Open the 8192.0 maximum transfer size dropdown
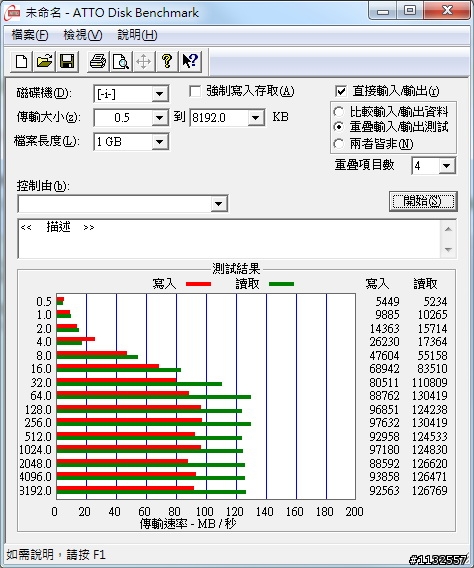Image resolution: width=474 pixels, height=568 pixels. [x=256, y=118]
